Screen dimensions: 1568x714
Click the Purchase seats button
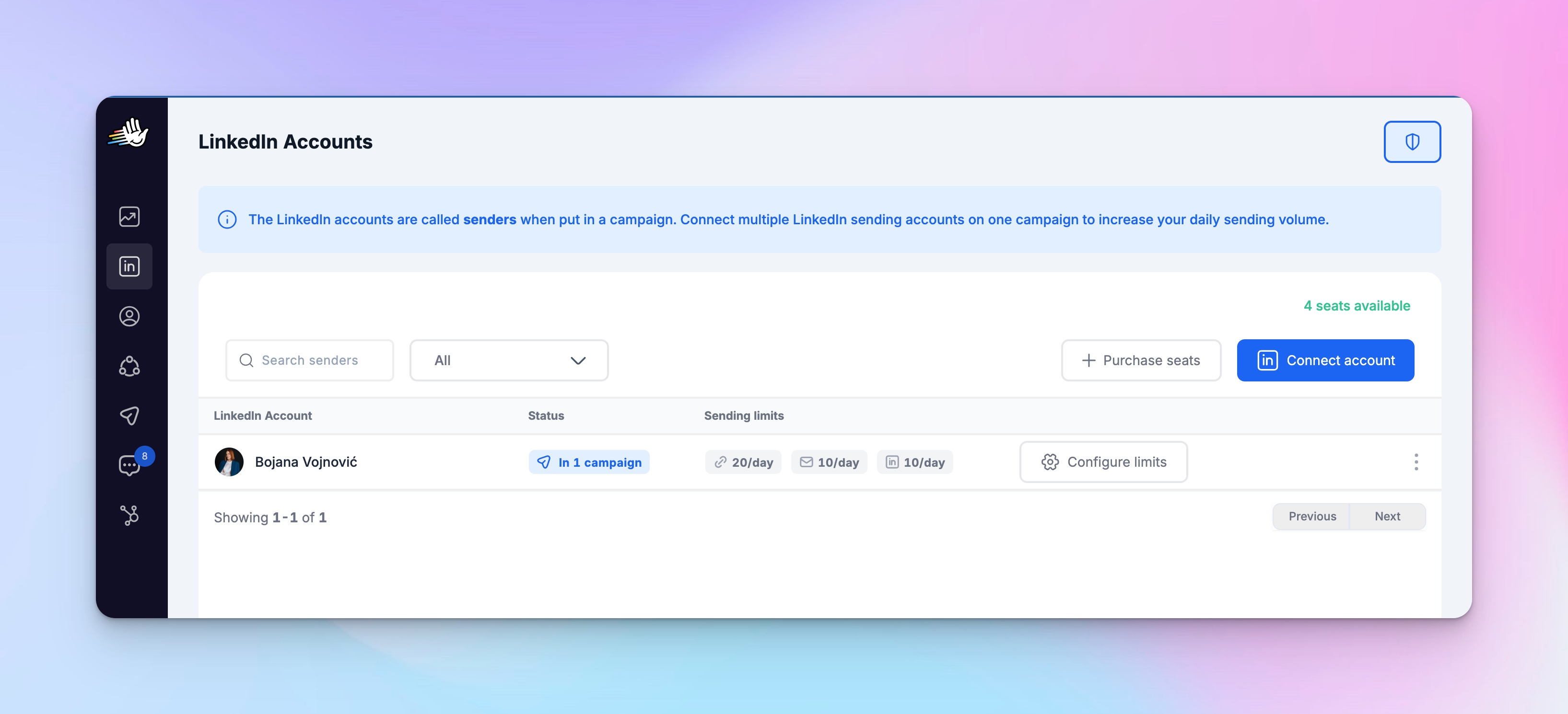point(1141,361)
